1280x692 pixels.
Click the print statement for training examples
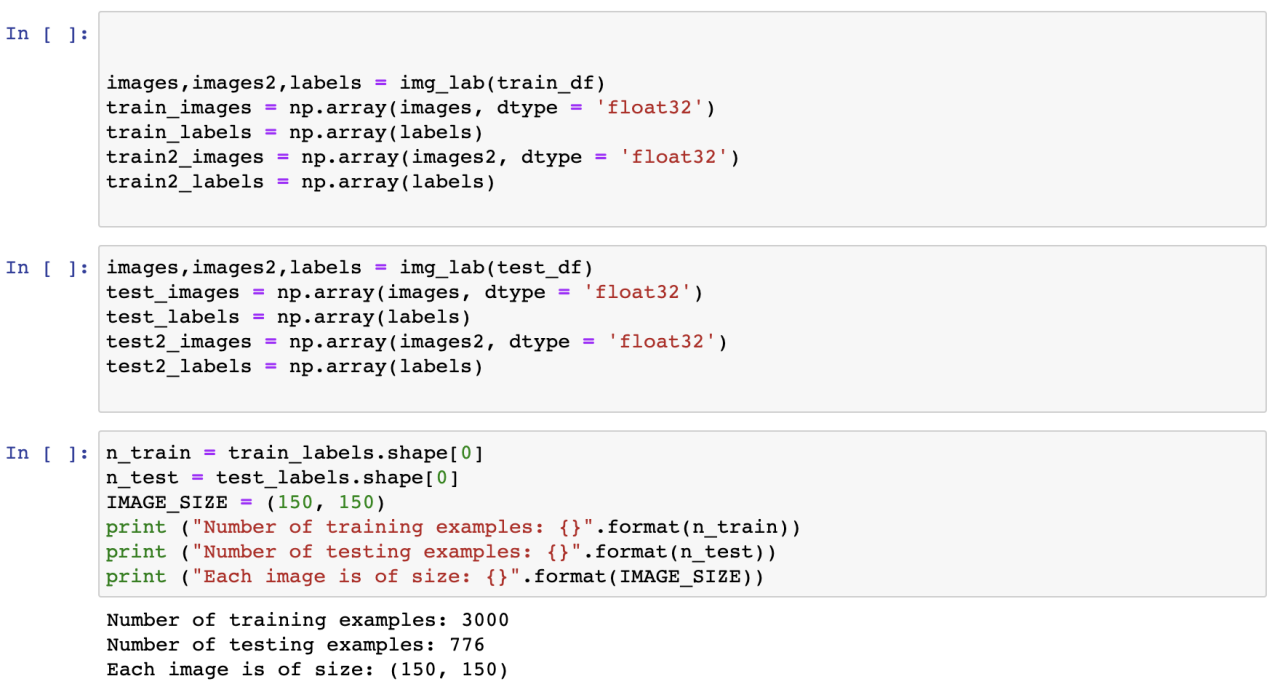click(453, 527)
